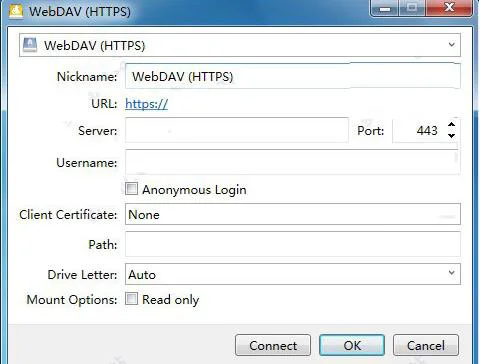The height and width of the screenshot is (364, 481).
Task: Open the Drive Letter dropdown set to Auto
Action: pos(293,274)
